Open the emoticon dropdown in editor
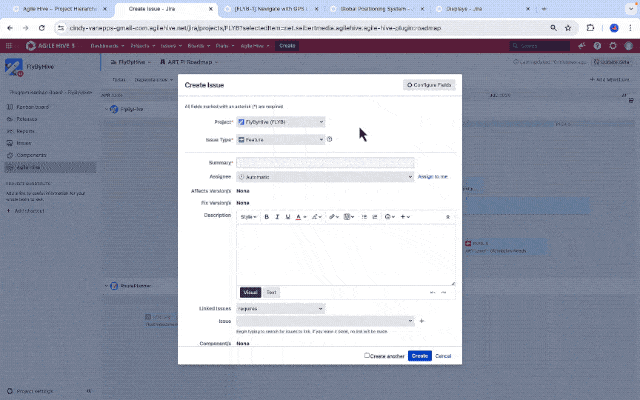This screenshot has height=400, width=640. [390, 217]
